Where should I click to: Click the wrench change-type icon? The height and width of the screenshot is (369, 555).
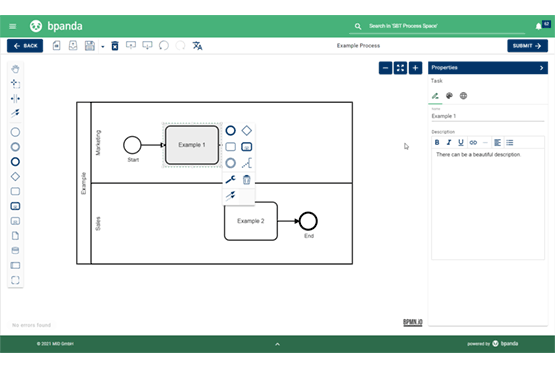pyautogui.click(x=230, y=180)
